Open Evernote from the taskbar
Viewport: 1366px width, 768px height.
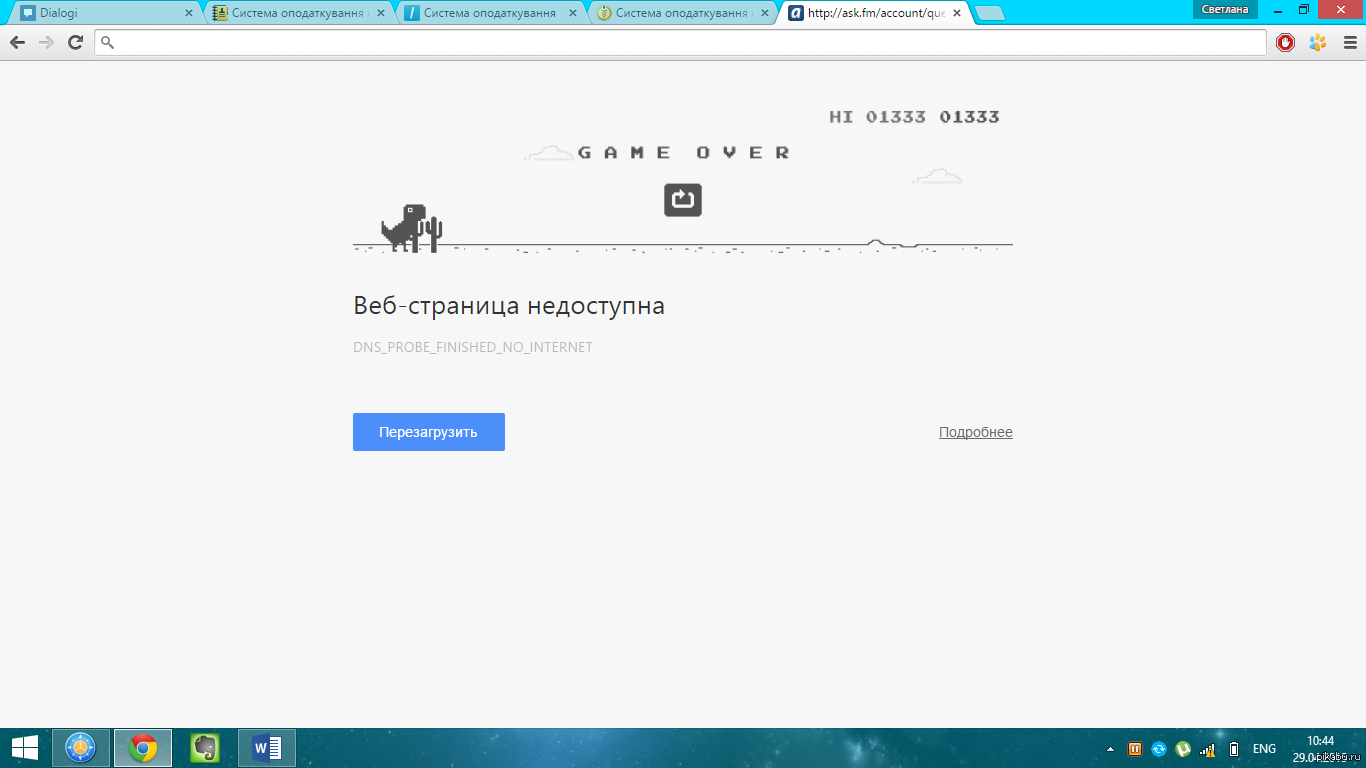(x=205, y=748)
